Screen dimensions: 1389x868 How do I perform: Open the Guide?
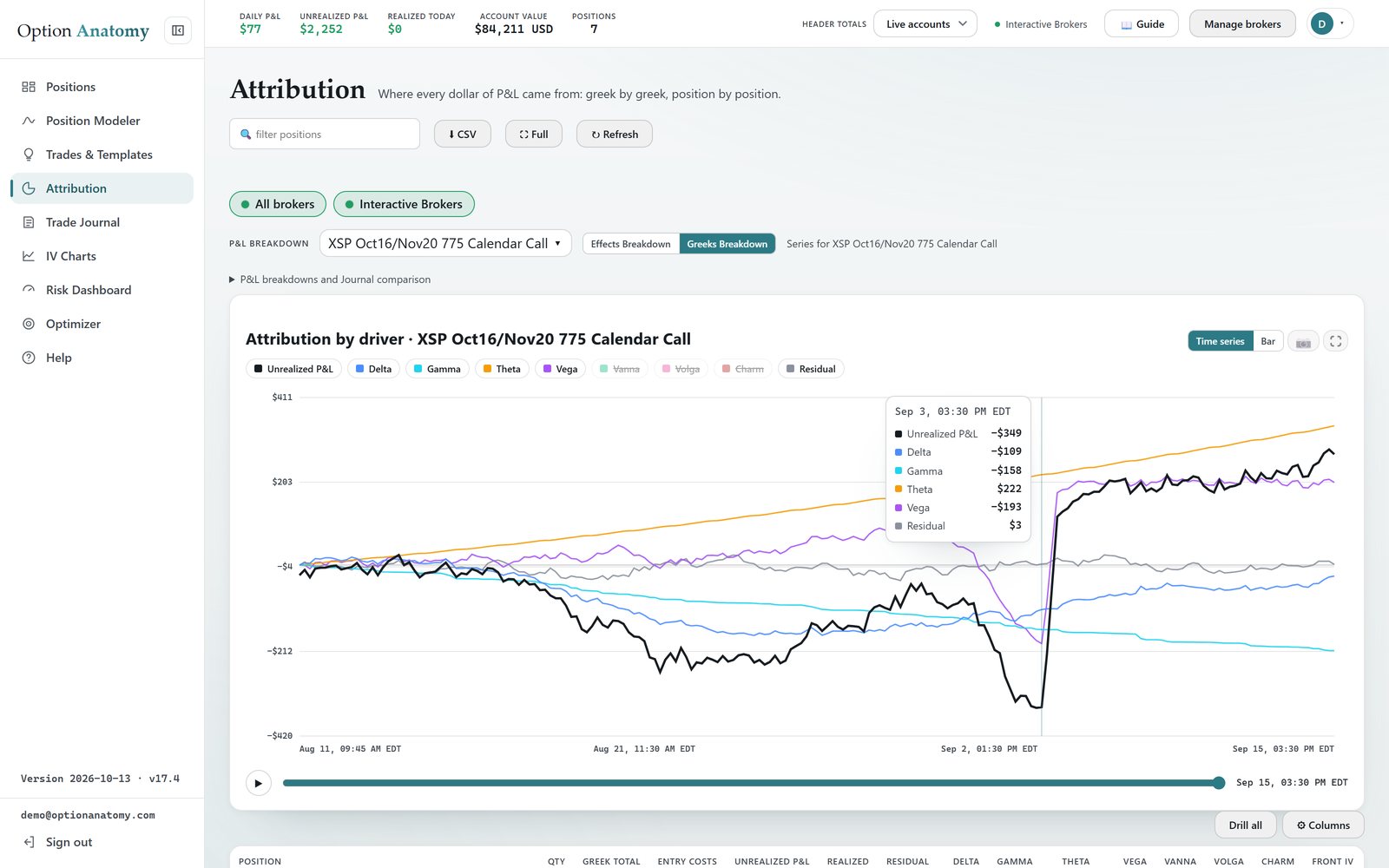coord(1142,23)
